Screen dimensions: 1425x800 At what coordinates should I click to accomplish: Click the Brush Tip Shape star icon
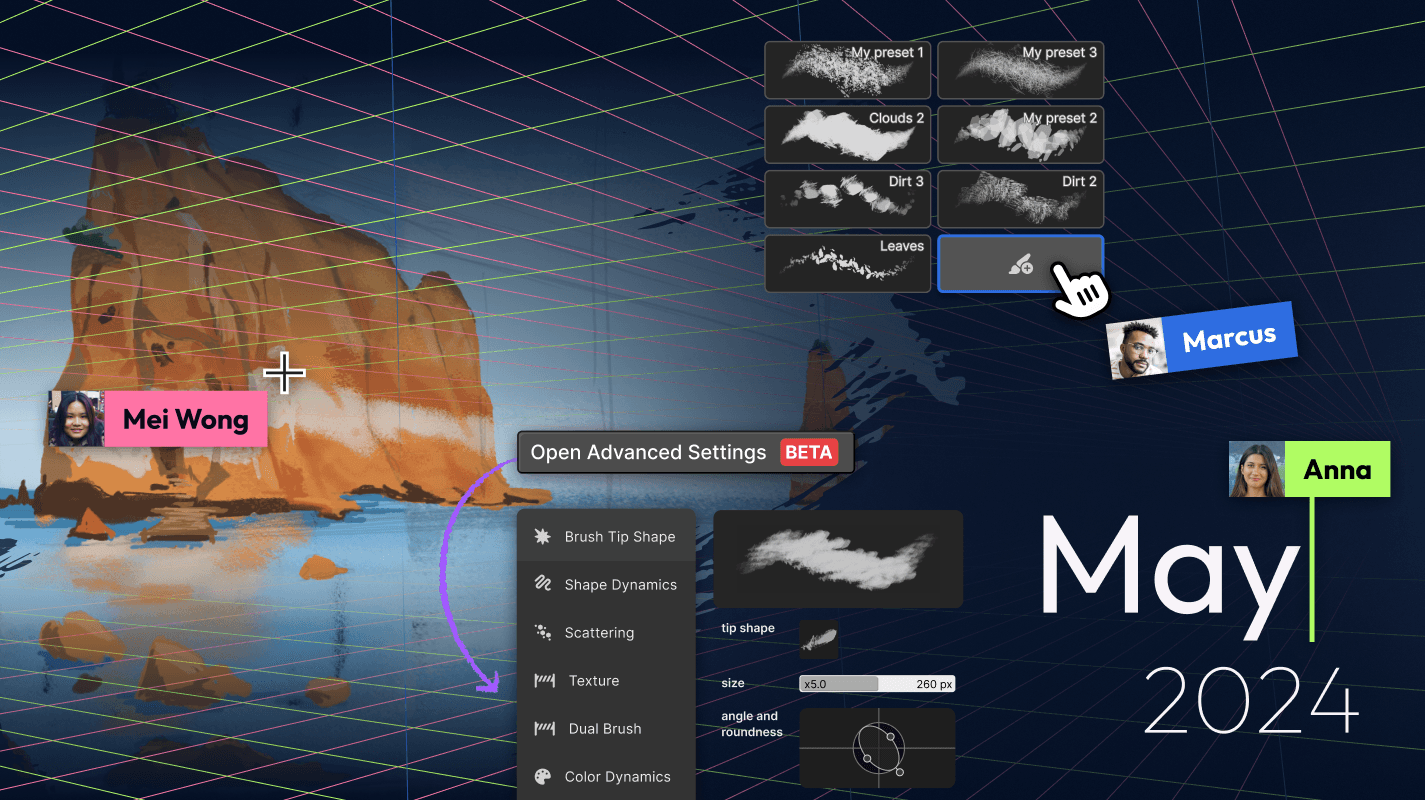pos(543,537)
